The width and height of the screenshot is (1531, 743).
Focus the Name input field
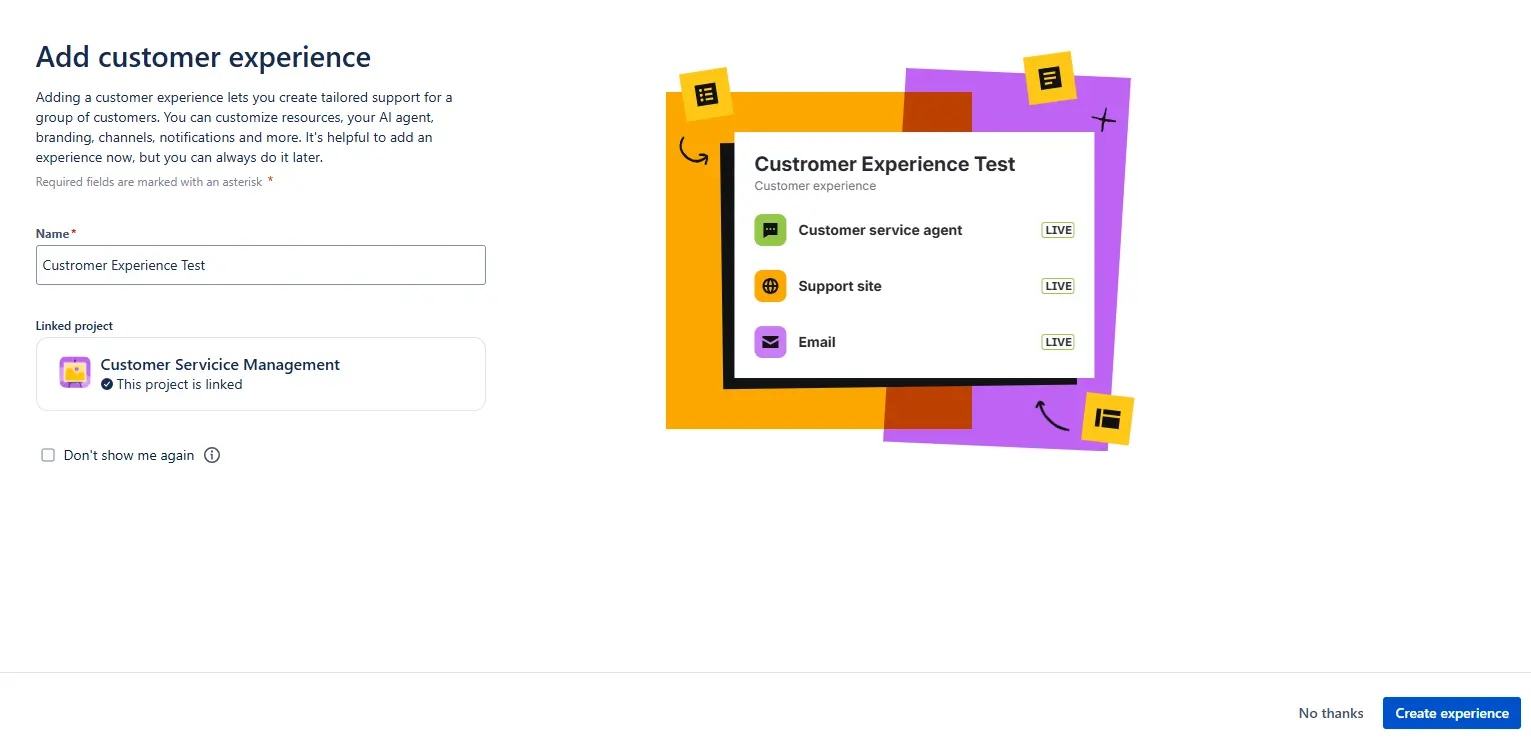(x=260, y=265)
